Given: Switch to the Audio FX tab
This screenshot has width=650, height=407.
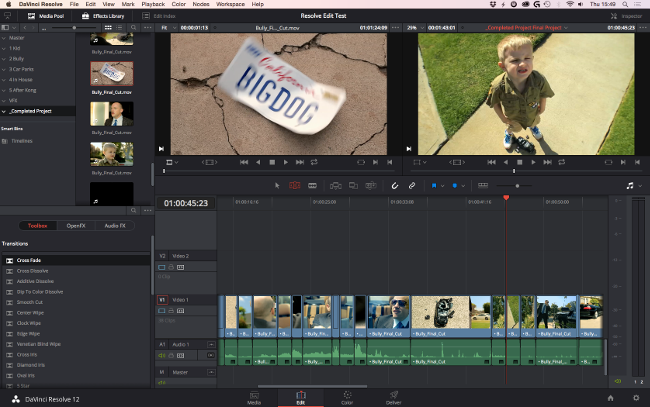Looking at the screenshot, I should coord(115,226).
